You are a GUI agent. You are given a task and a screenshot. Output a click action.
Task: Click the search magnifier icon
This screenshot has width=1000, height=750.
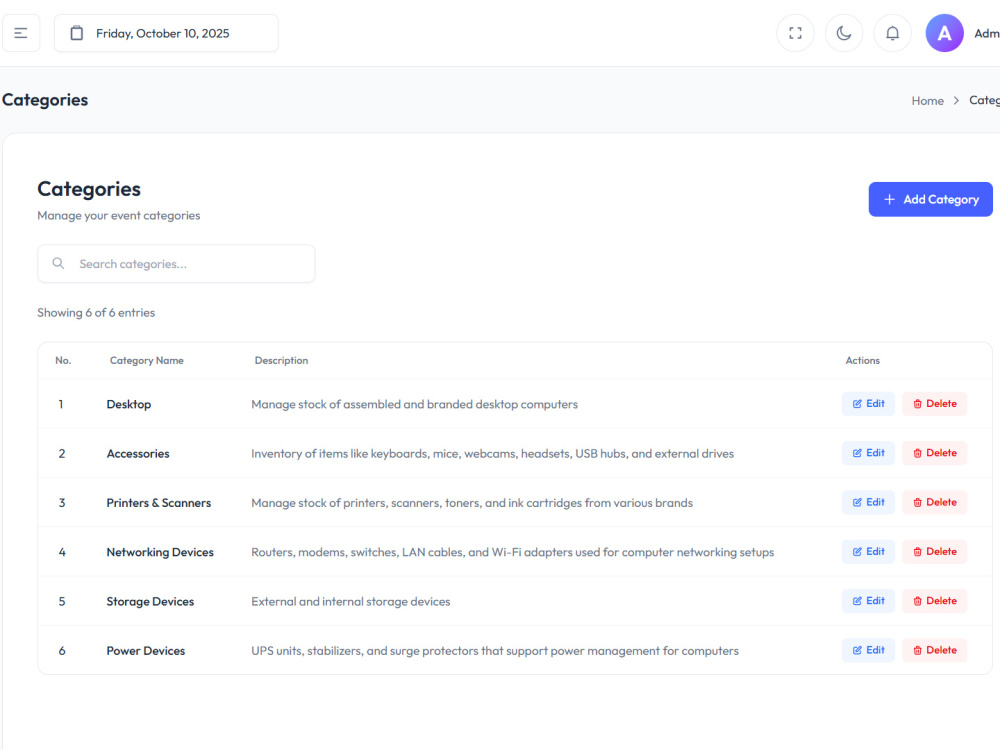tap(58, 263)
